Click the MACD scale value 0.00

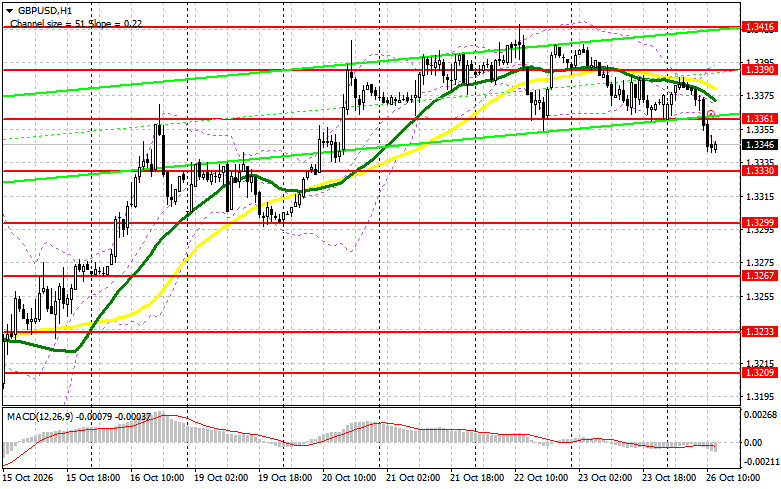(753, 442)
